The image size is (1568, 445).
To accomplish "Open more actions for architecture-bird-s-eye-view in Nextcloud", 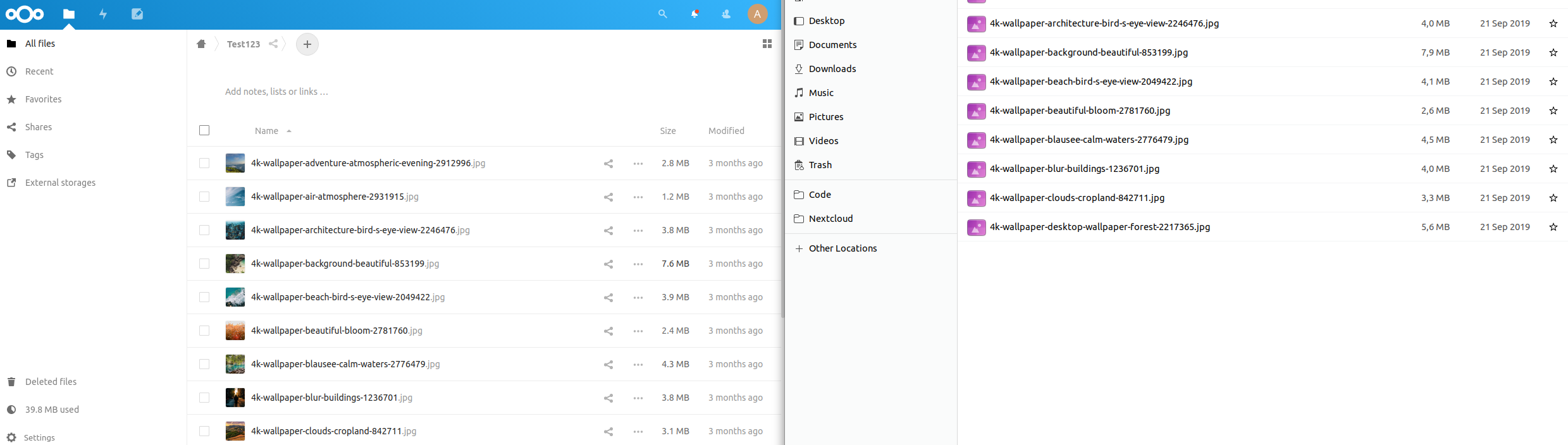I will (x=638, y=230).
